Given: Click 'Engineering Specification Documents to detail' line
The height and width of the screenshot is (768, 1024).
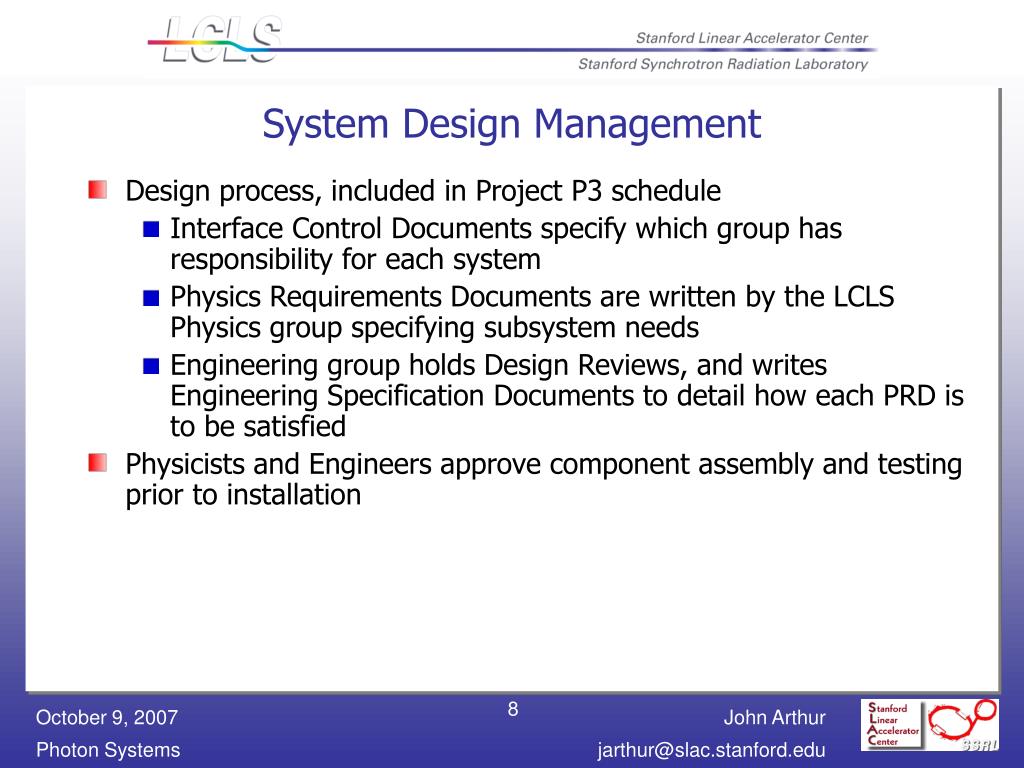Looking at the screenshot, I should pyautogui.click(x=567, y=396).
